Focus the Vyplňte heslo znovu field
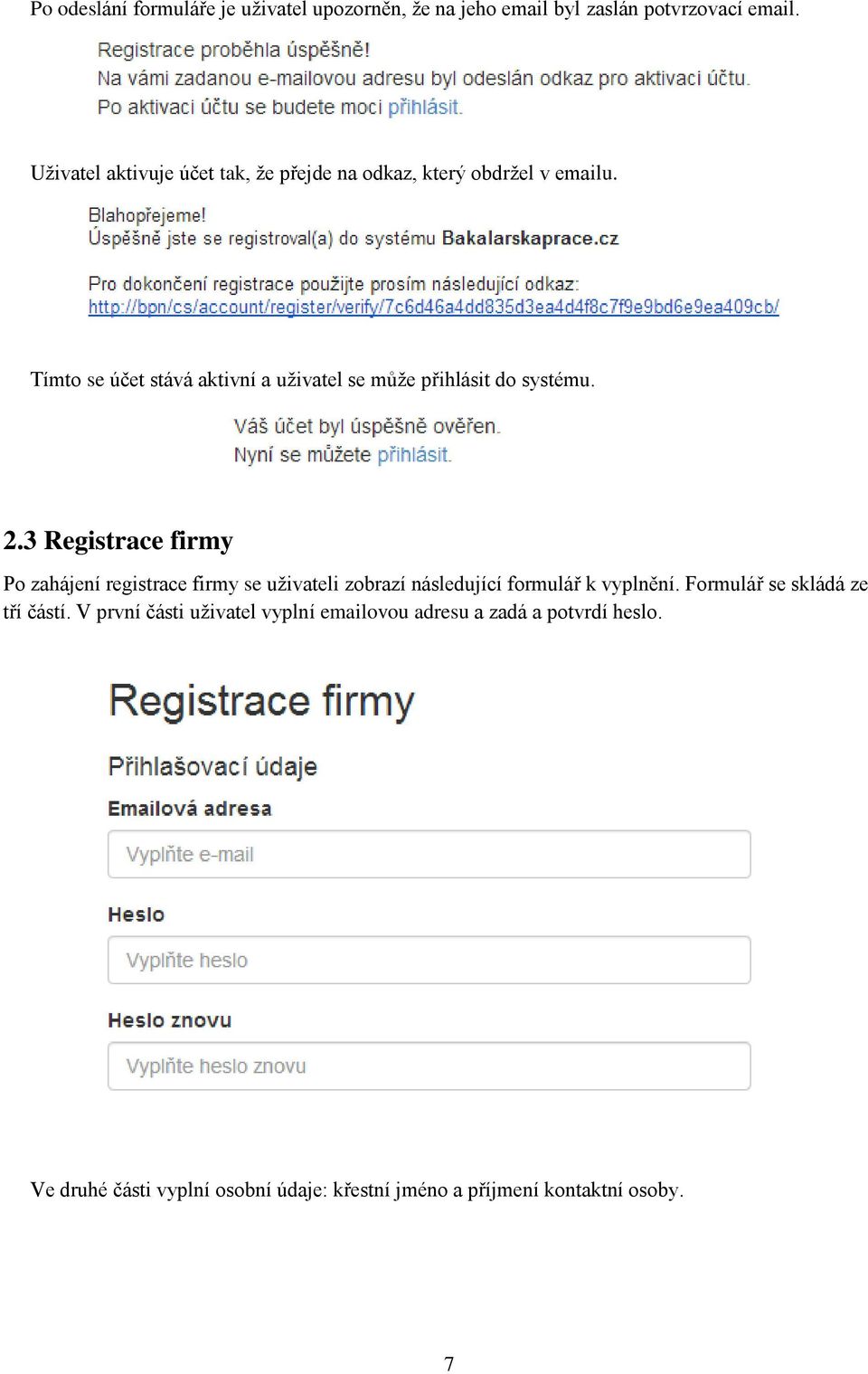The image size is (868, 1374). (429, 1066)
